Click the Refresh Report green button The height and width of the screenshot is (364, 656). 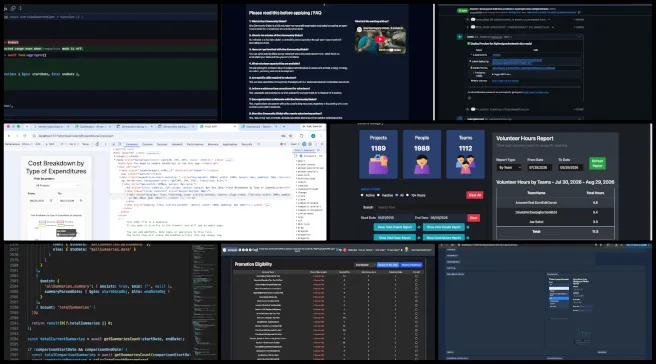coord(597,163)
